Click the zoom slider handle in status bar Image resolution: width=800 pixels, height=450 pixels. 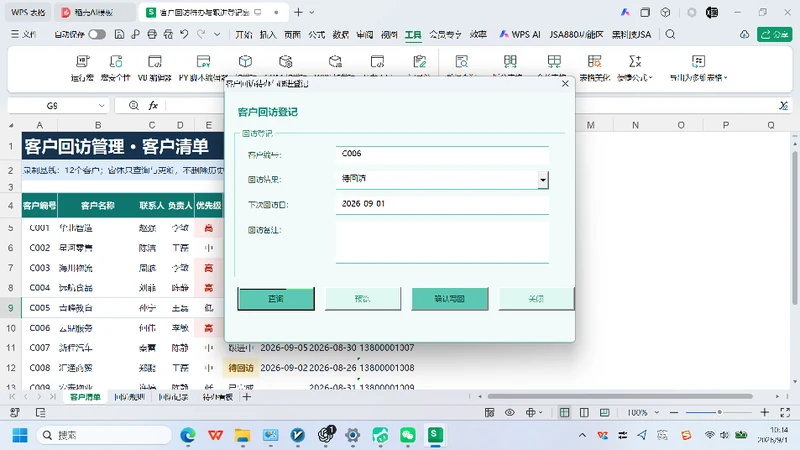tap(719, 412)
